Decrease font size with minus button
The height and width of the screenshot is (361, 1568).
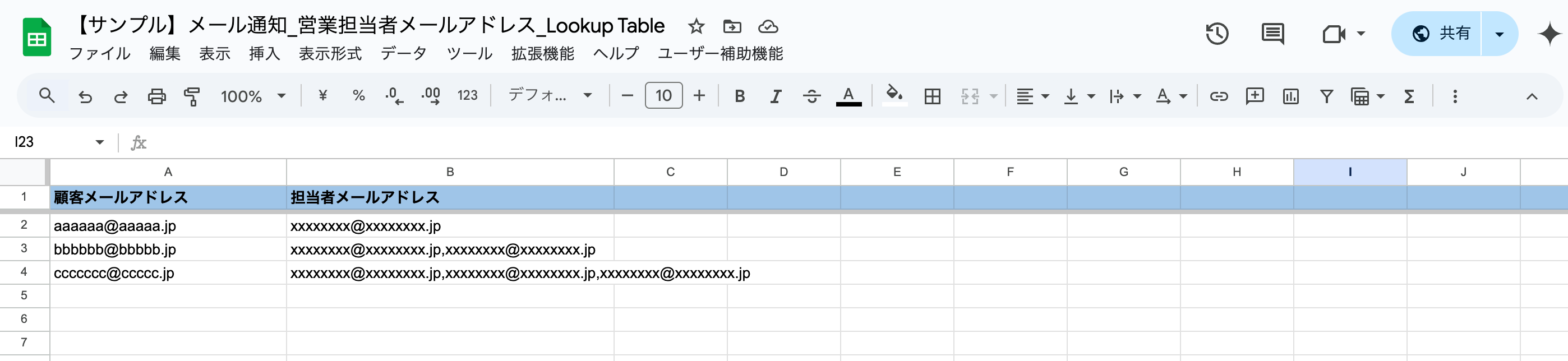click(627, 96)
